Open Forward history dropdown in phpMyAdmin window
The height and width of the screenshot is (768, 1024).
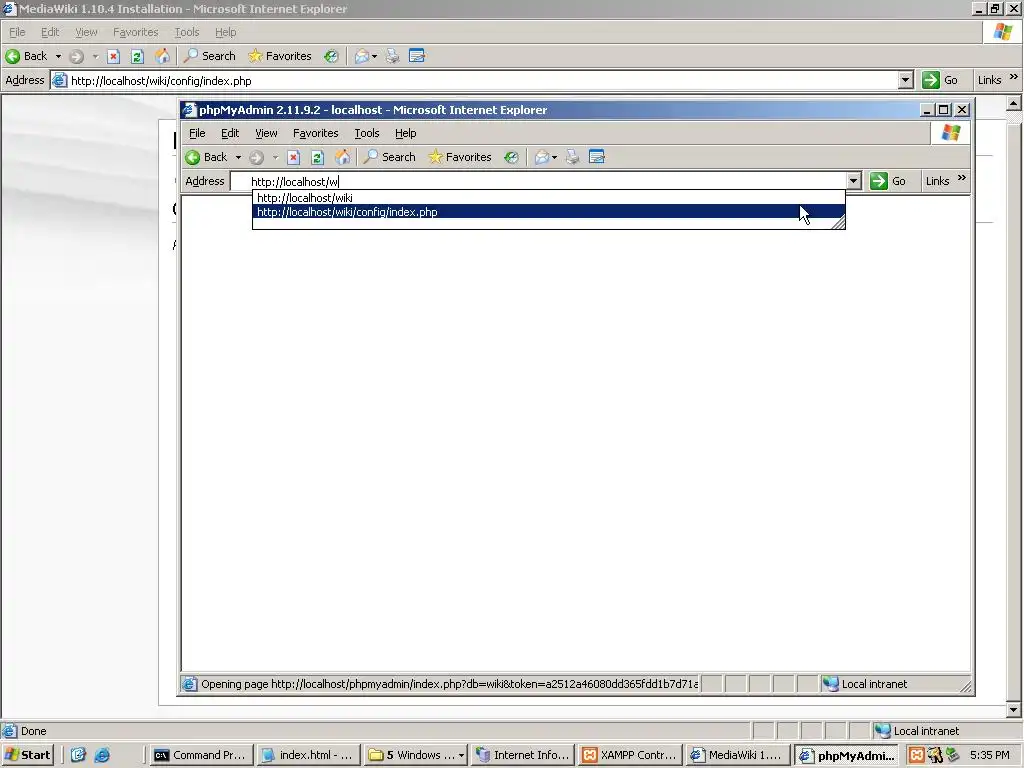click(x=276, y=157)
